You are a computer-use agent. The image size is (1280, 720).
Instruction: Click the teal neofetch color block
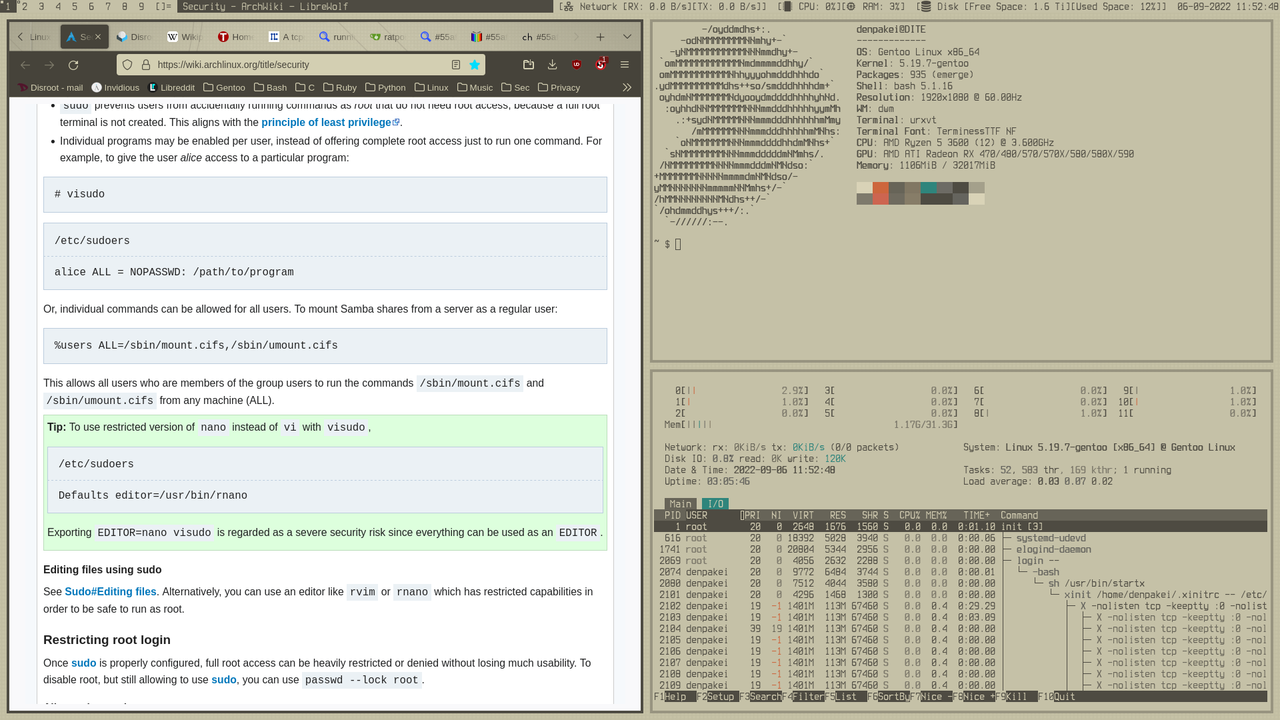(929, 188)
